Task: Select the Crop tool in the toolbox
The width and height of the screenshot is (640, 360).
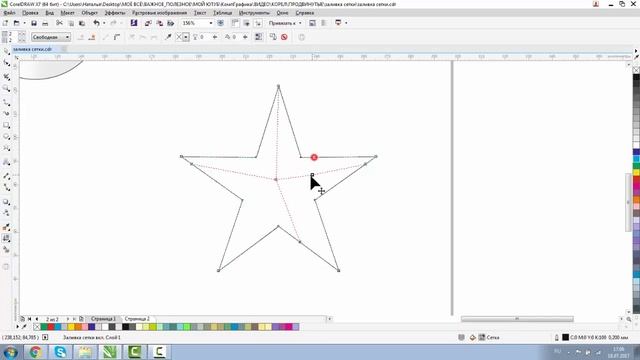Action: coord(6,77)
